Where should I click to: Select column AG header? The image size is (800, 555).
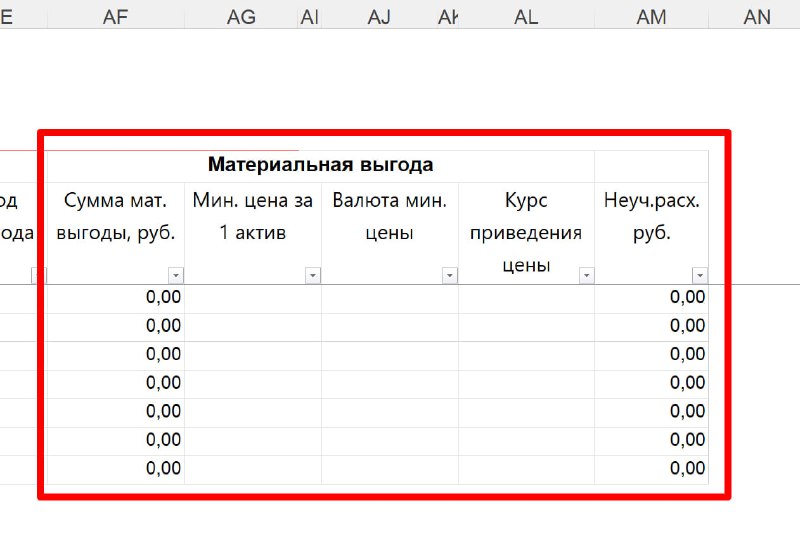[241, 16]
